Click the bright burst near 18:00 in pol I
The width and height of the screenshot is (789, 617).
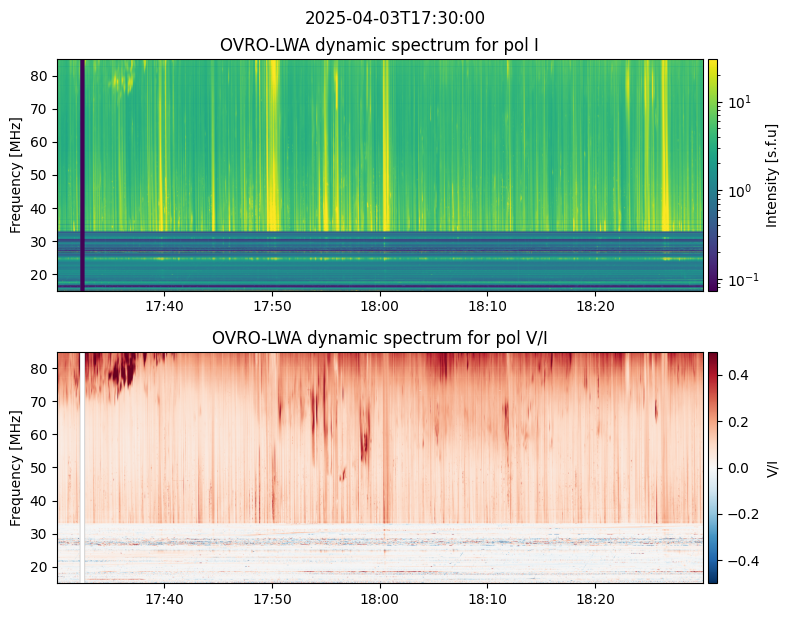(x=385, y=146)
